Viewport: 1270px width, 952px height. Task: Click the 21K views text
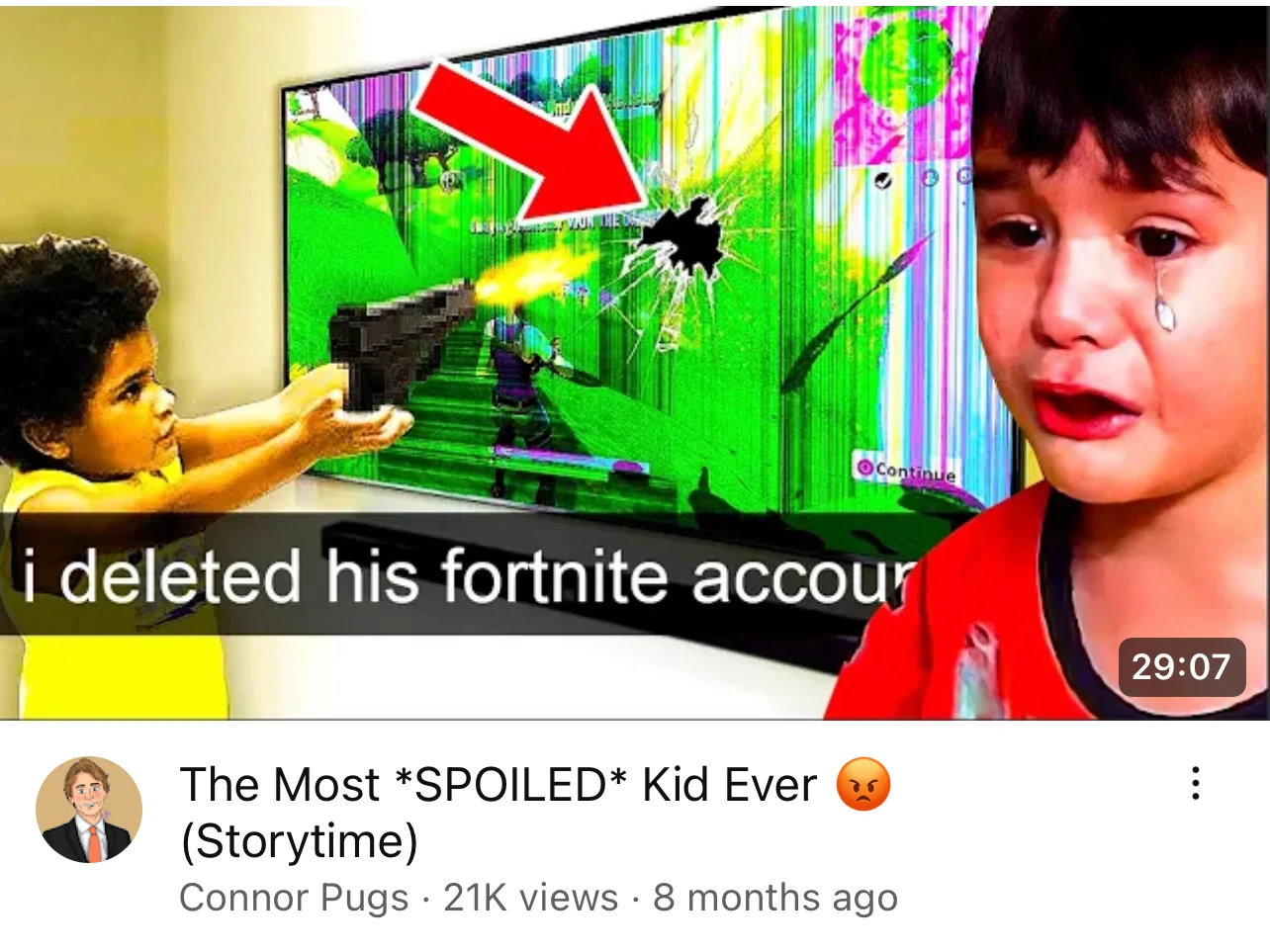click(531, 898)
